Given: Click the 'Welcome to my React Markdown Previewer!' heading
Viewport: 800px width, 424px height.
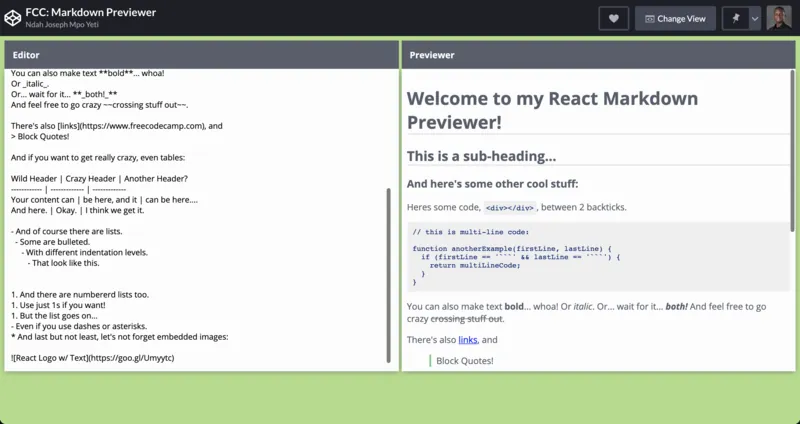Looking at the screenshot, I should tap(552, 110).
